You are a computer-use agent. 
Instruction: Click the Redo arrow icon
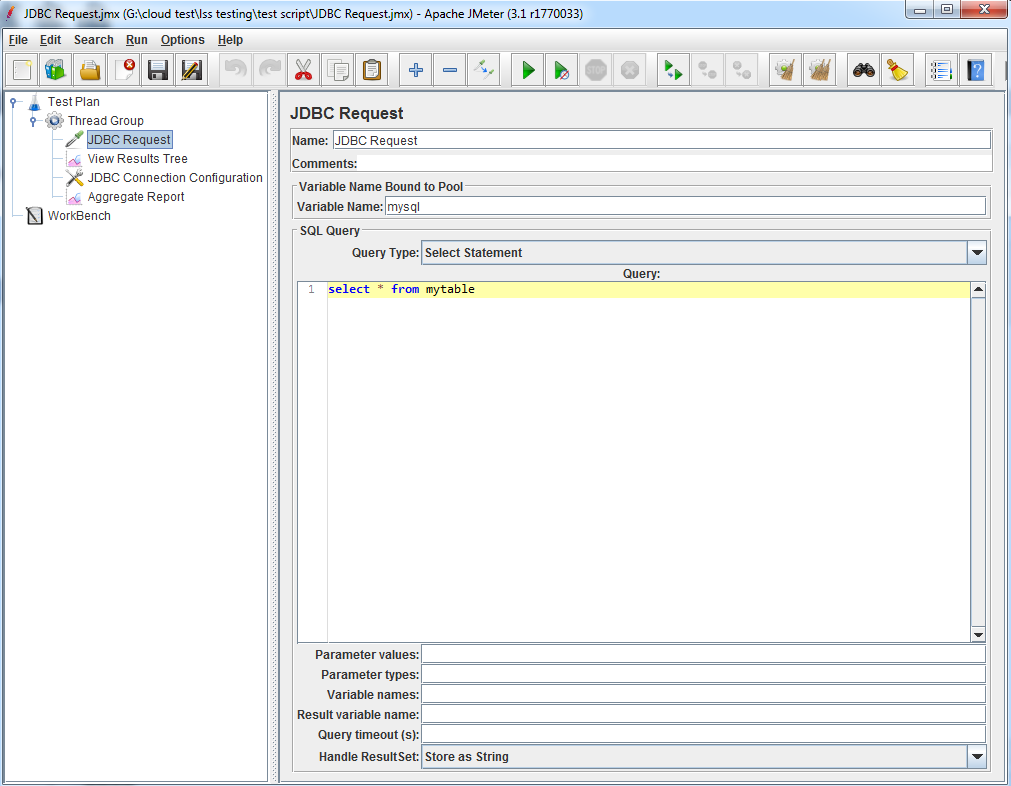[270, 70]
